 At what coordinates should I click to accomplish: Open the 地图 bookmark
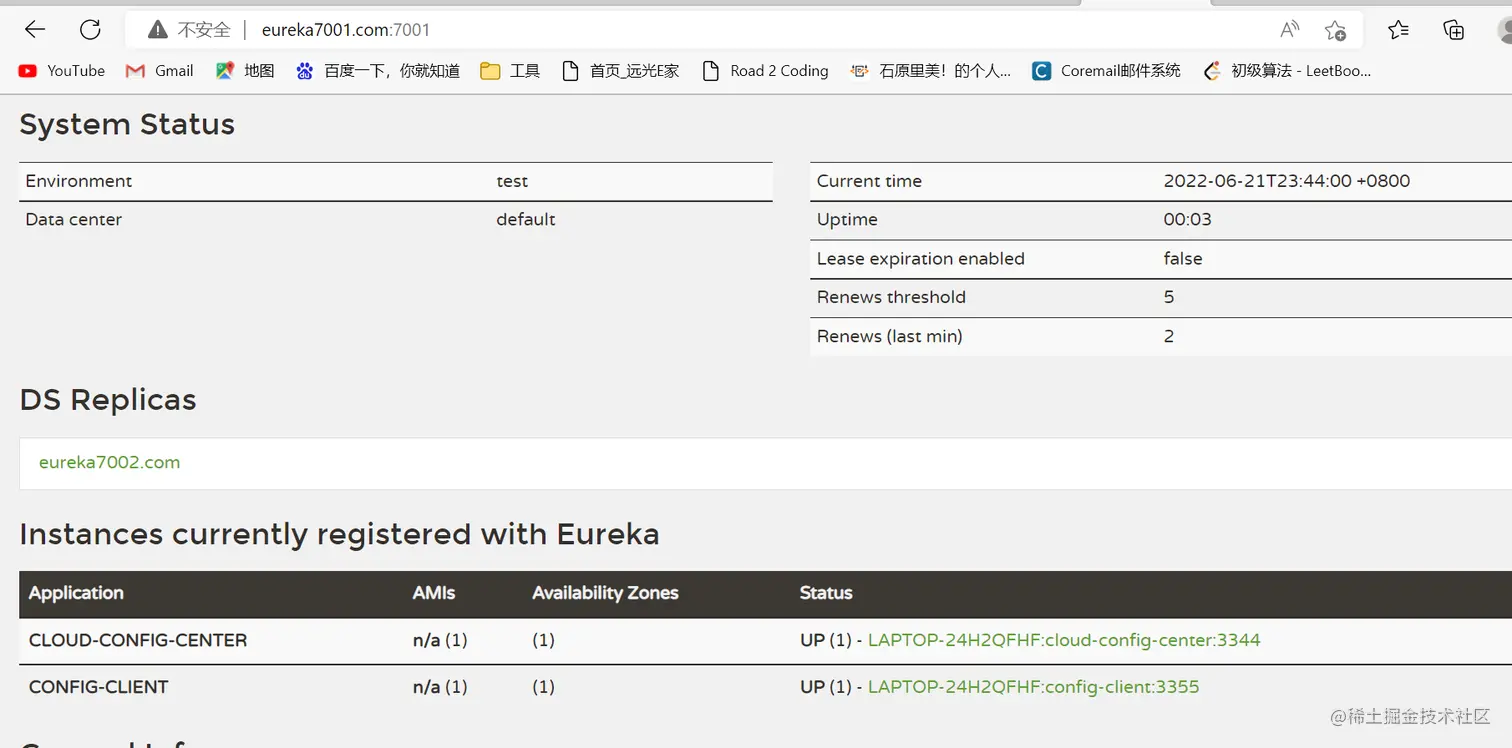245,71
